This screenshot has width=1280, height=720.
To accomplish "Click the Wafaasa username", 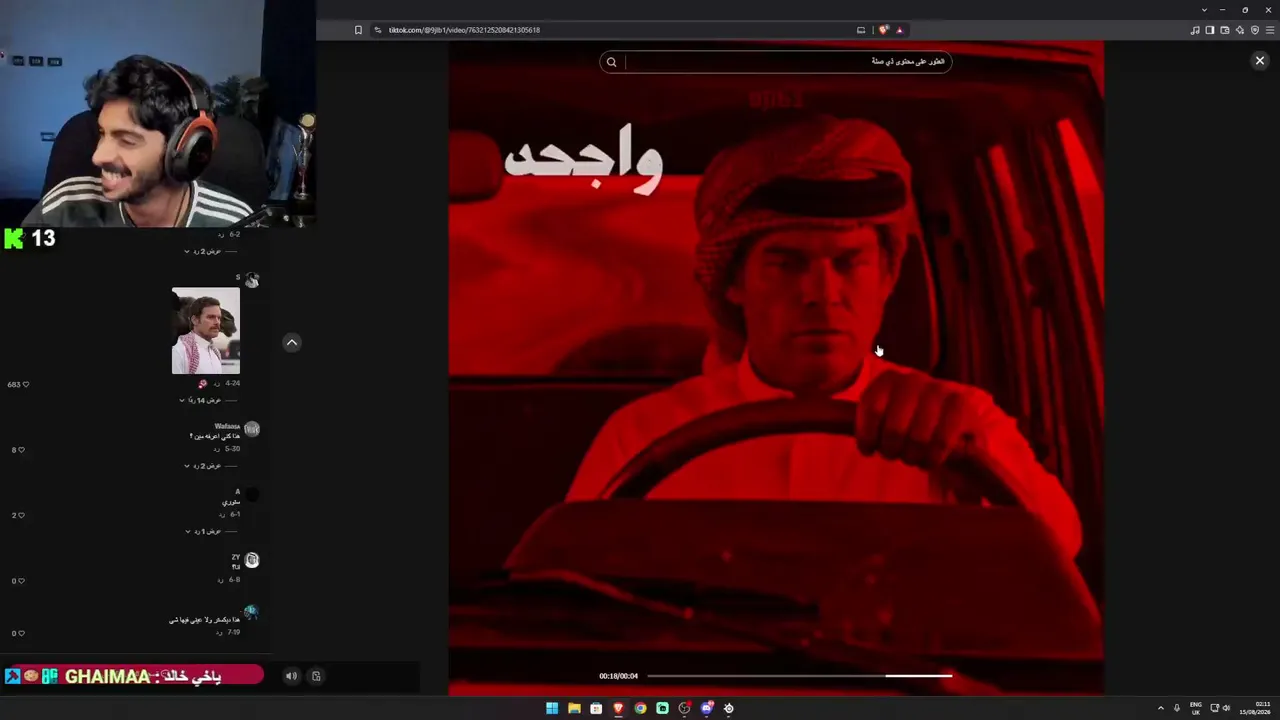I will tap(227, 426).
